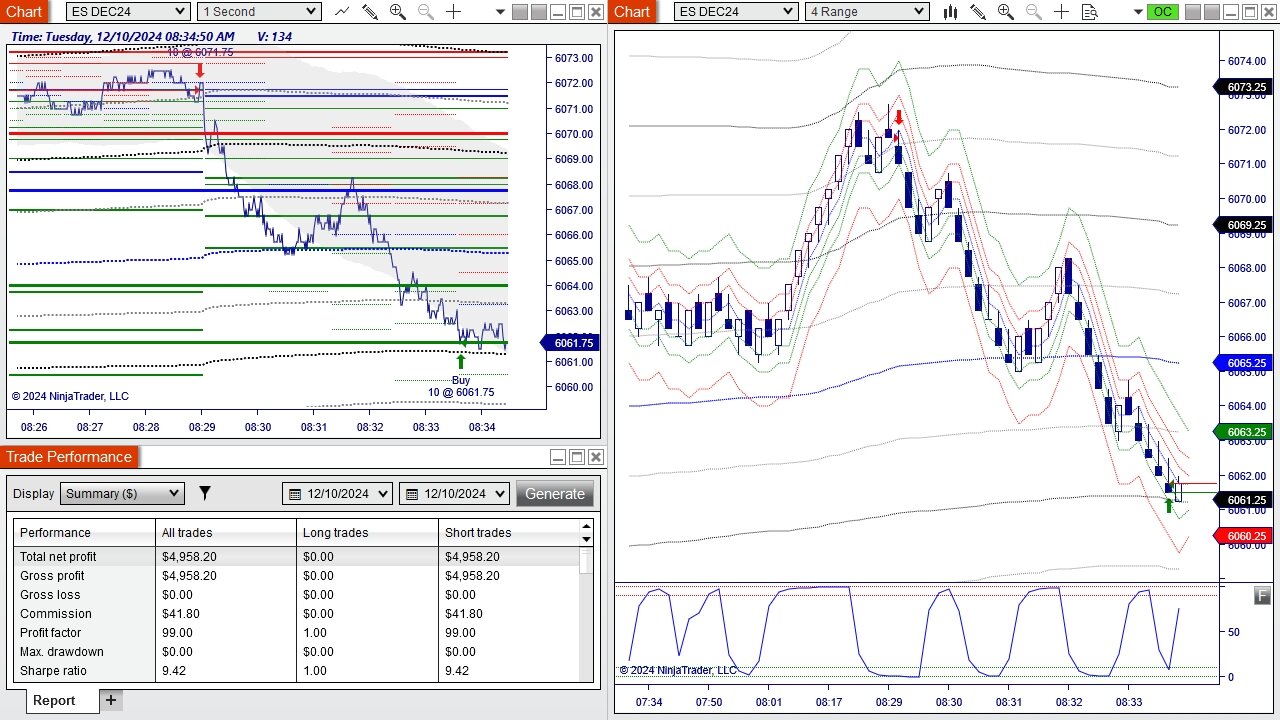Maximize the right chart window
The height and width of the screenshot is (720, 1280).
pyautogui.click(x=1251, y=12)
